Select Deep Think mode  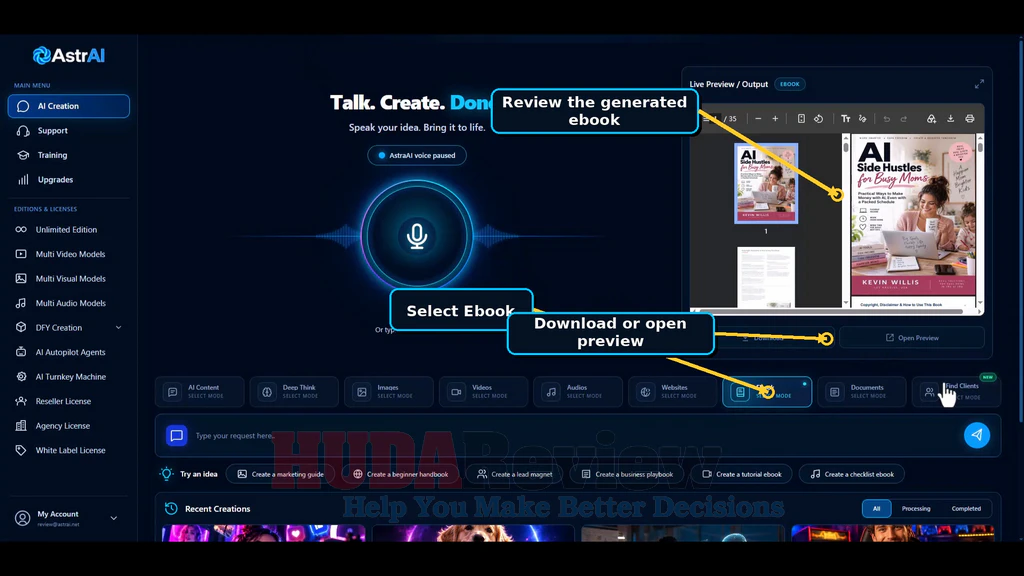(x=295, y=392)
